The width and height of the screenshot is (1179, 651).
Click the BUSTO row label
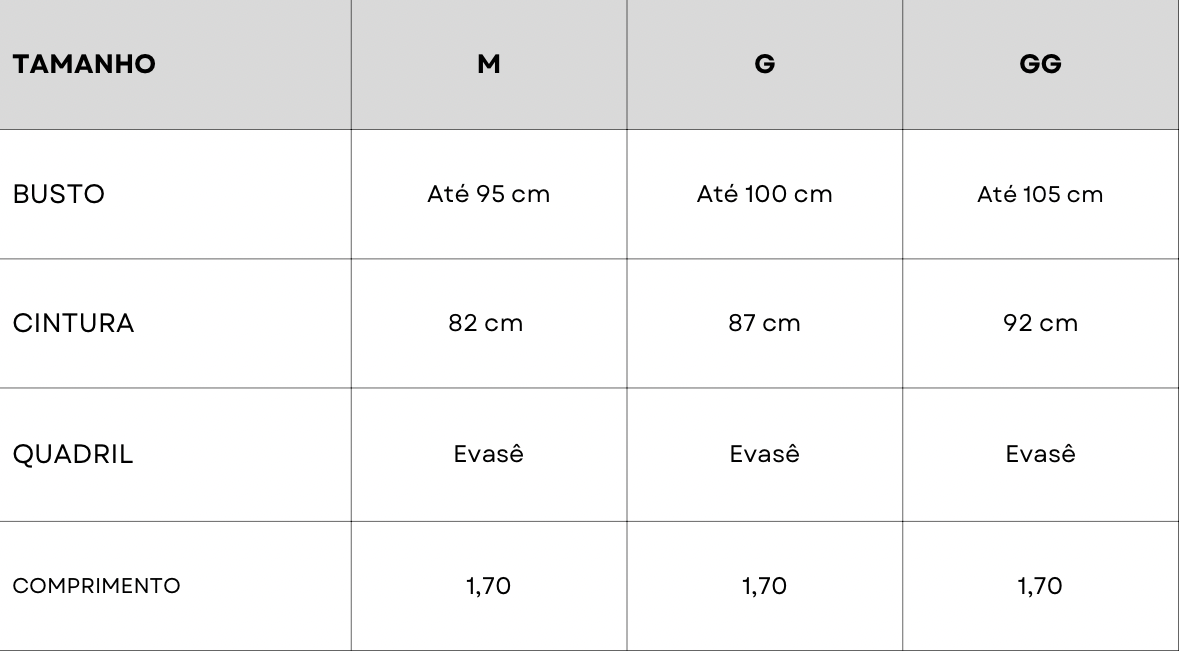tap(58, 194)
